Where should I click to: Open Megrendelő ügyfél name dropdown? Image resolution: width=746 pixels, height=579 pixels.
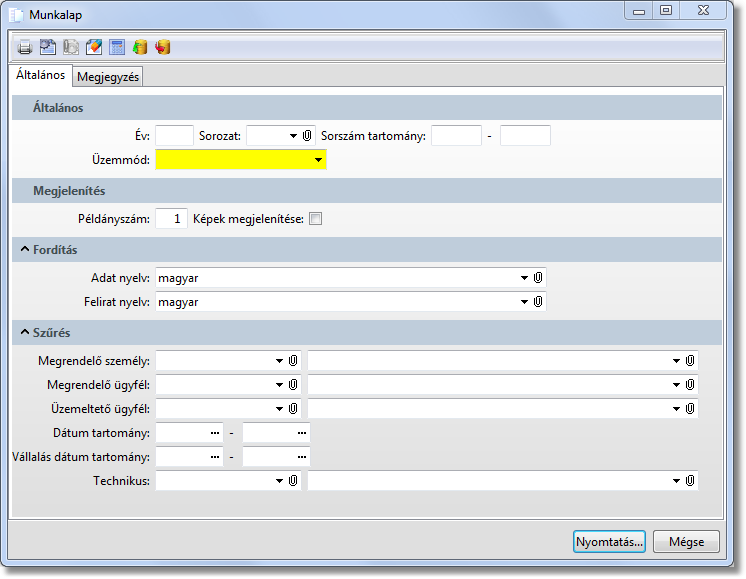(x=676, y=385)
